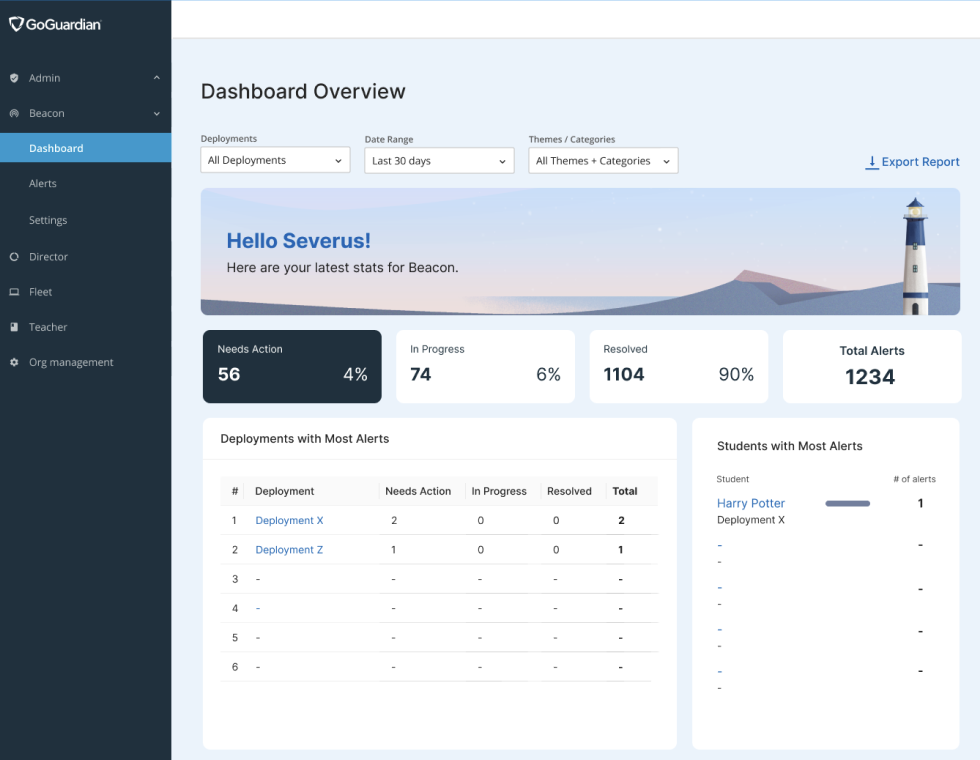980x760 pixels.
Task: Click the # of alerts column label
Action: [914, 479]
